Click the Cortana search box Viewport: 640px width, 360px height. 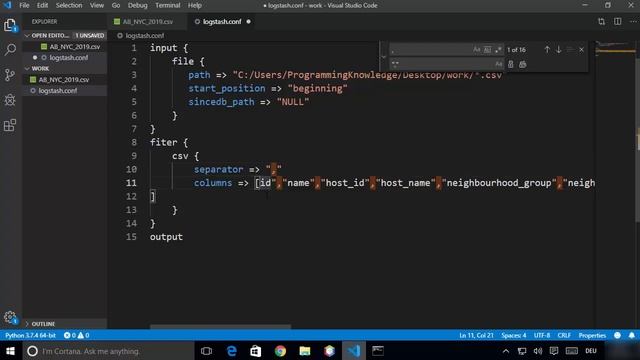(x=107, y=351)
